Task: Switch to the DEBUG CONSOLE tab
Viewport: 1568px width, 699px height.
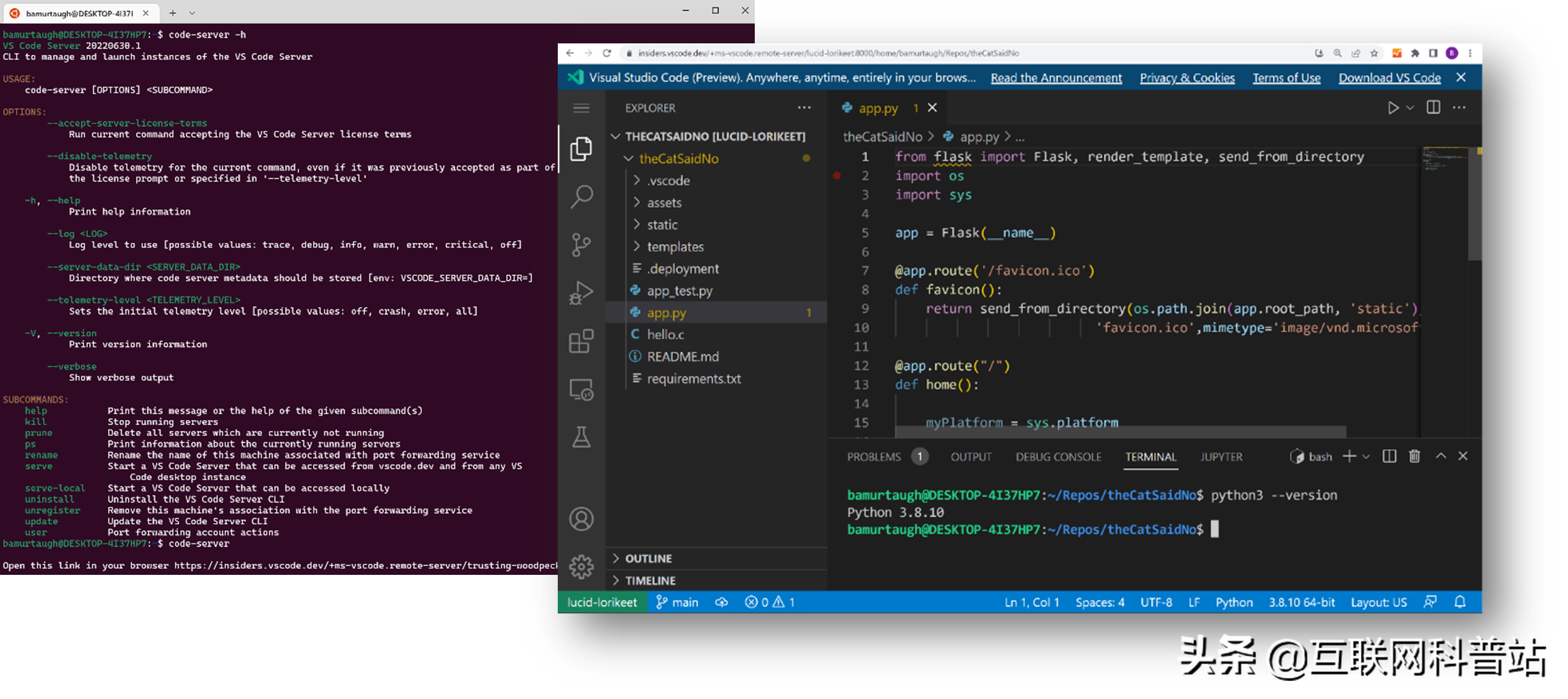Action: [x=1058, y=457]
